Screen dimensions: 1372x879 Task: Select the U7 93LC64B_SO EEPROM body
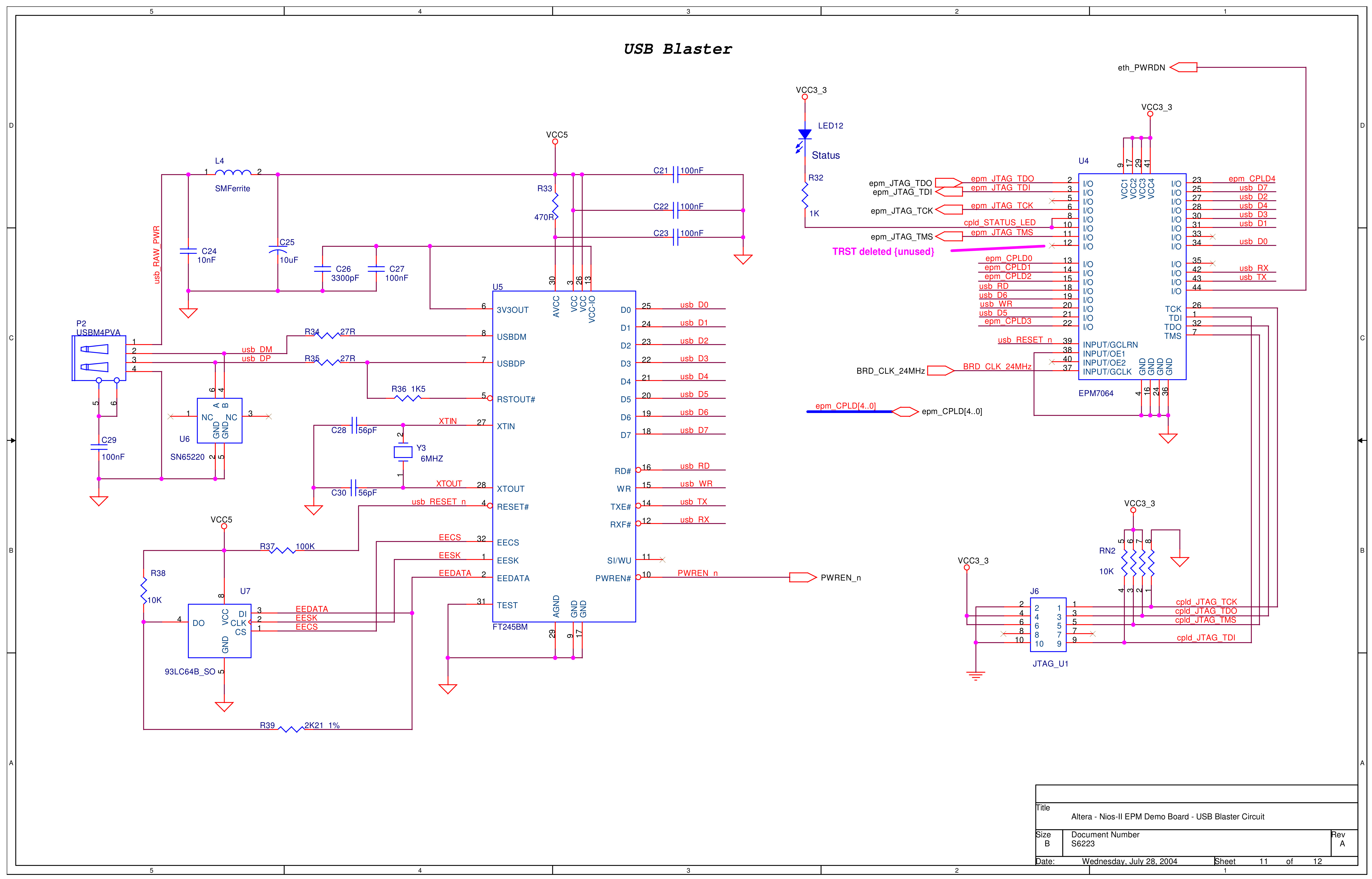(220, 631)
